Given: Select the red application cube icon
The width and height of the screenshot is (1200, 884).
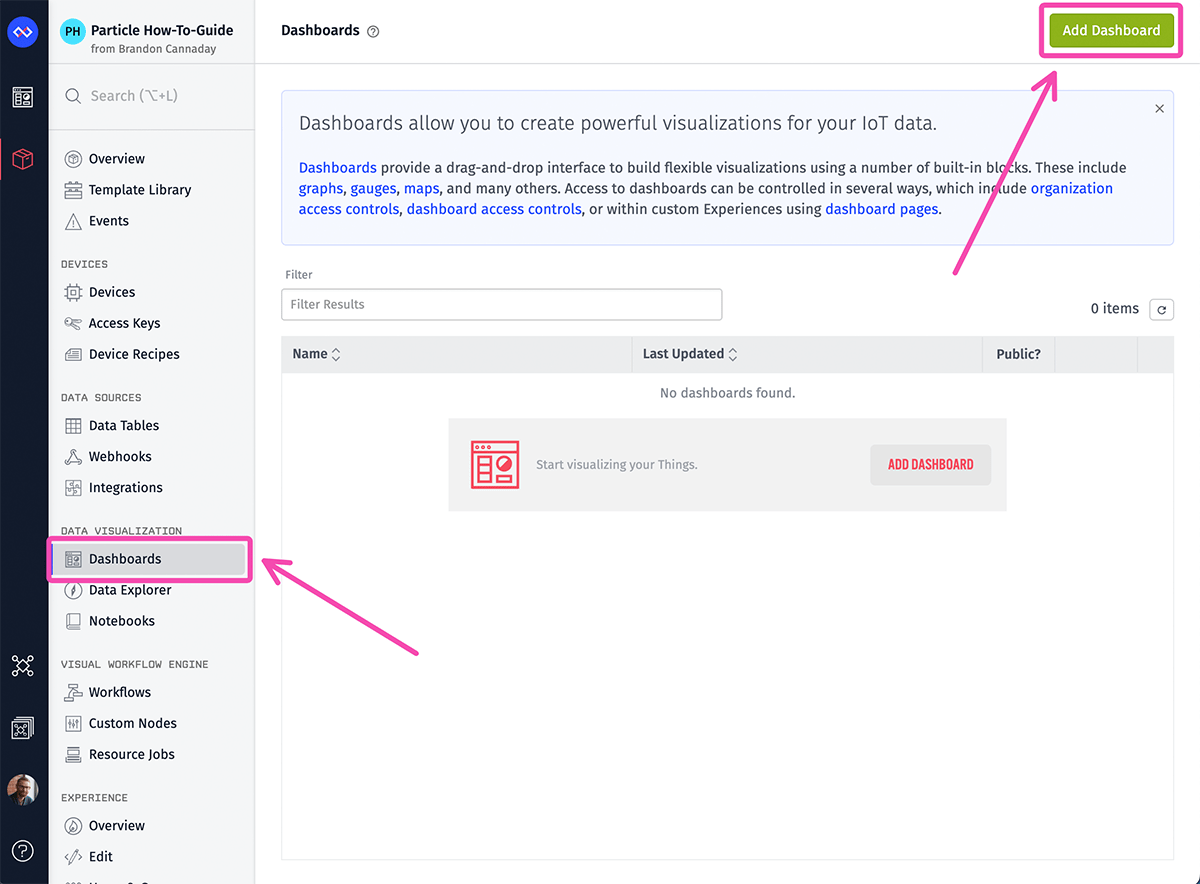Looking at the screenshot, I should (x=23, y=159).
